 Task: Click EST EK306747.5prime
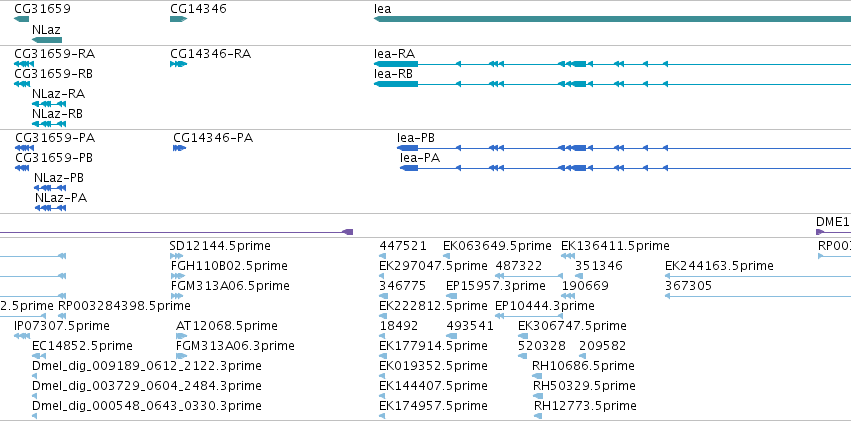(572, 326)
